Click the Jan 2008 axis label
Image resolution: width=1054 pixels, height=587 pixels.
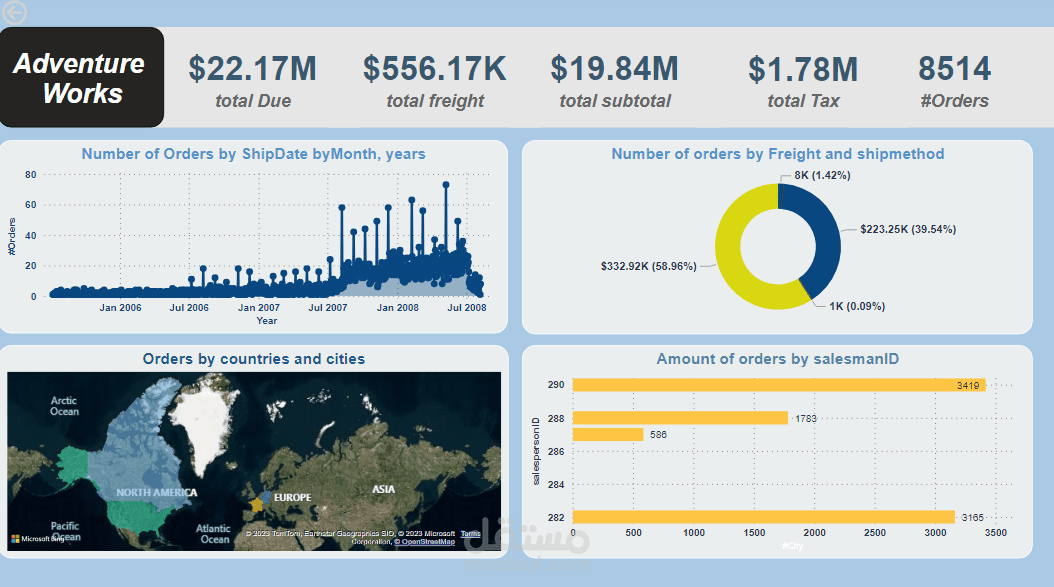point(398,307)
